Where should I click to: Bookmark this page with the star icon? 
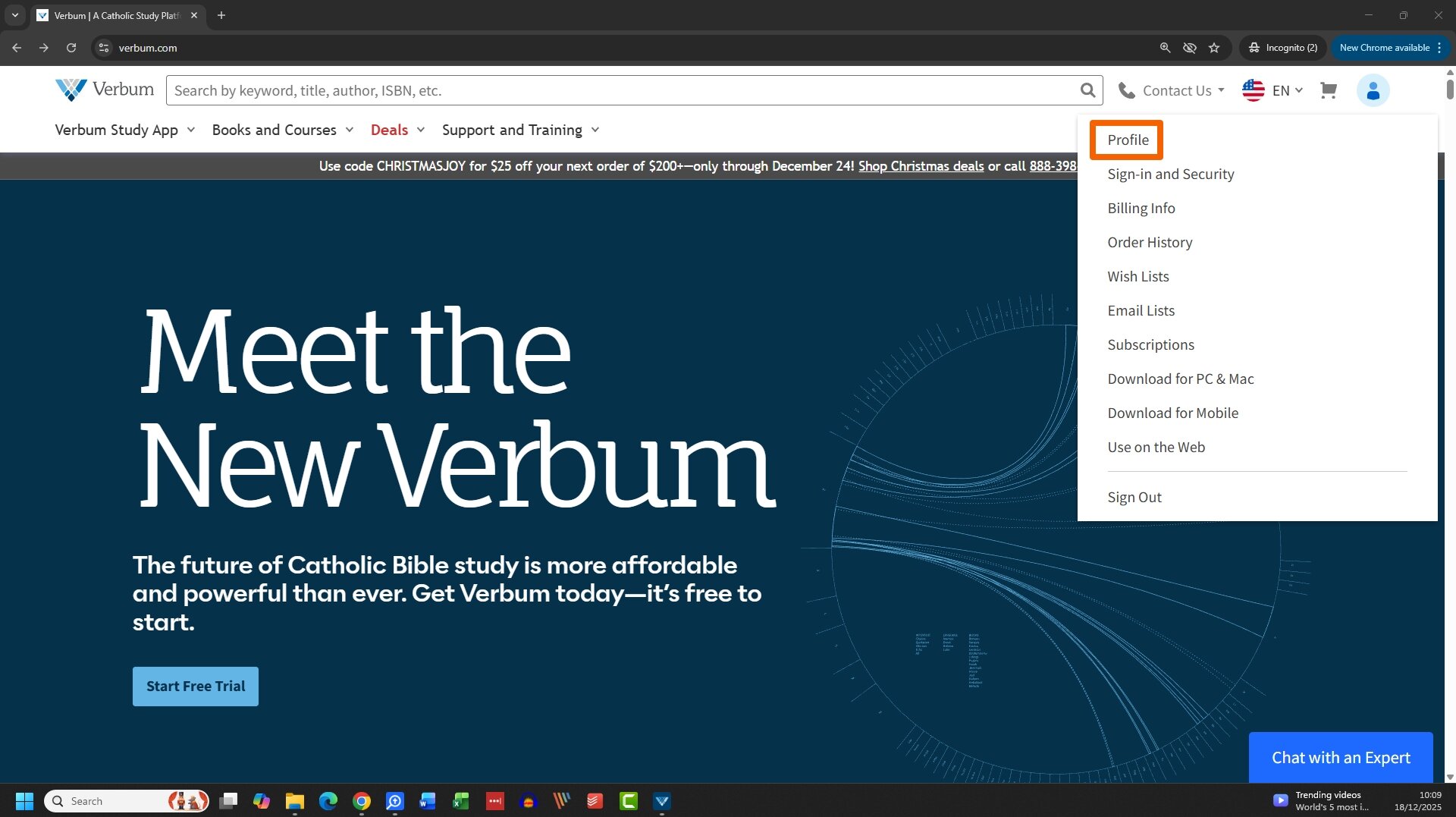click(x=1214, y=48)
